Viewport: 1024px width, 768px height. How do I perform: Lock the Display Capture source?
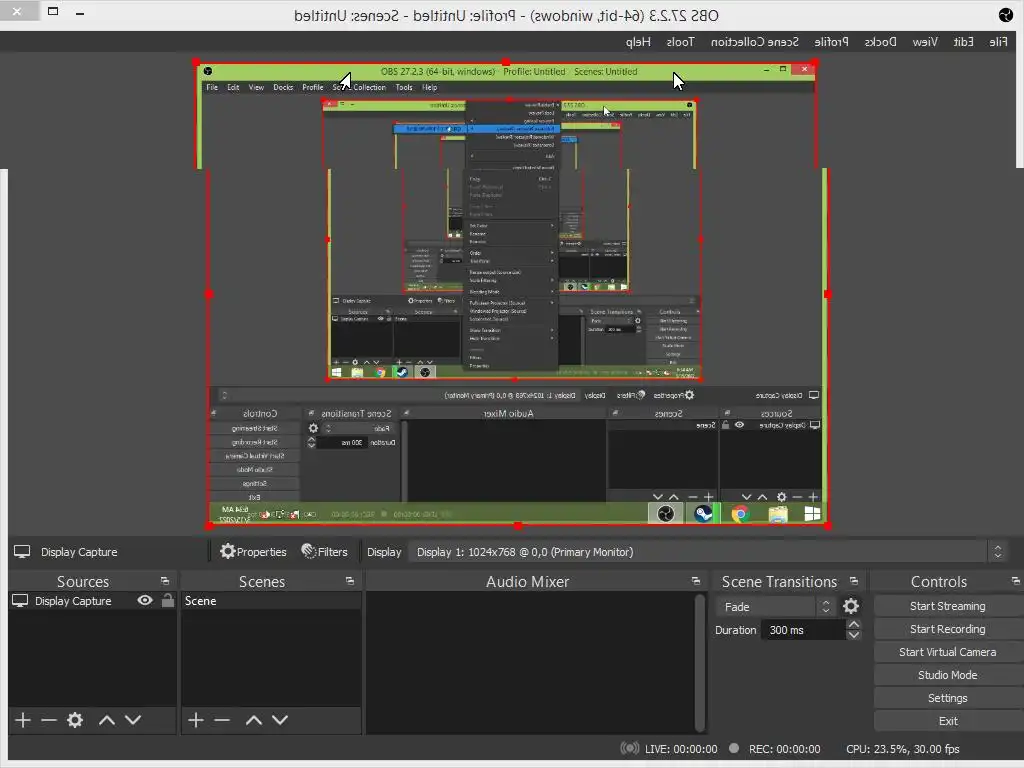click(168, 600)
